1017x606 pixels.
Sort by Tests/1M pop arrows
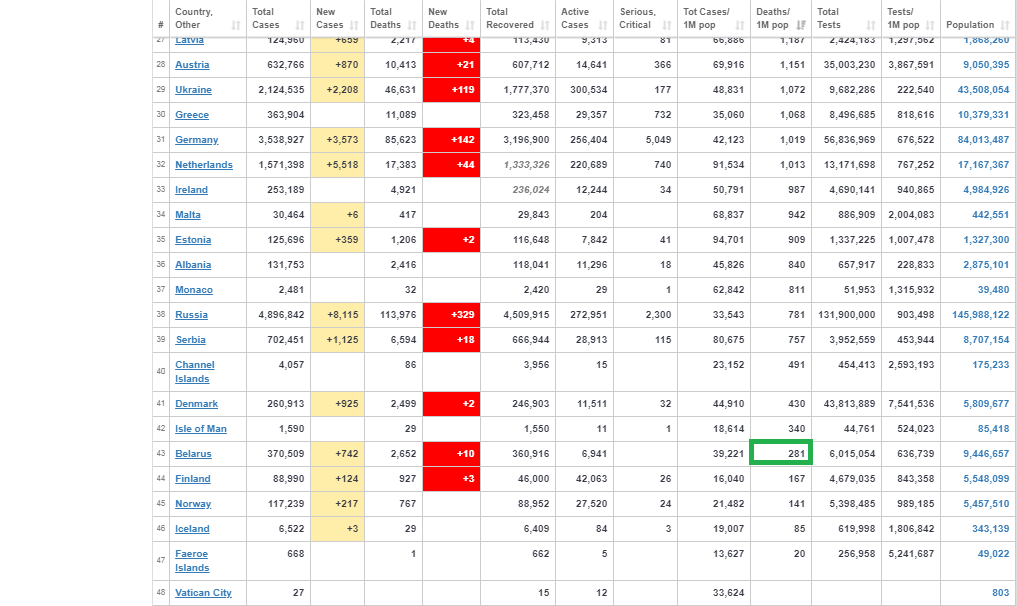930,25
